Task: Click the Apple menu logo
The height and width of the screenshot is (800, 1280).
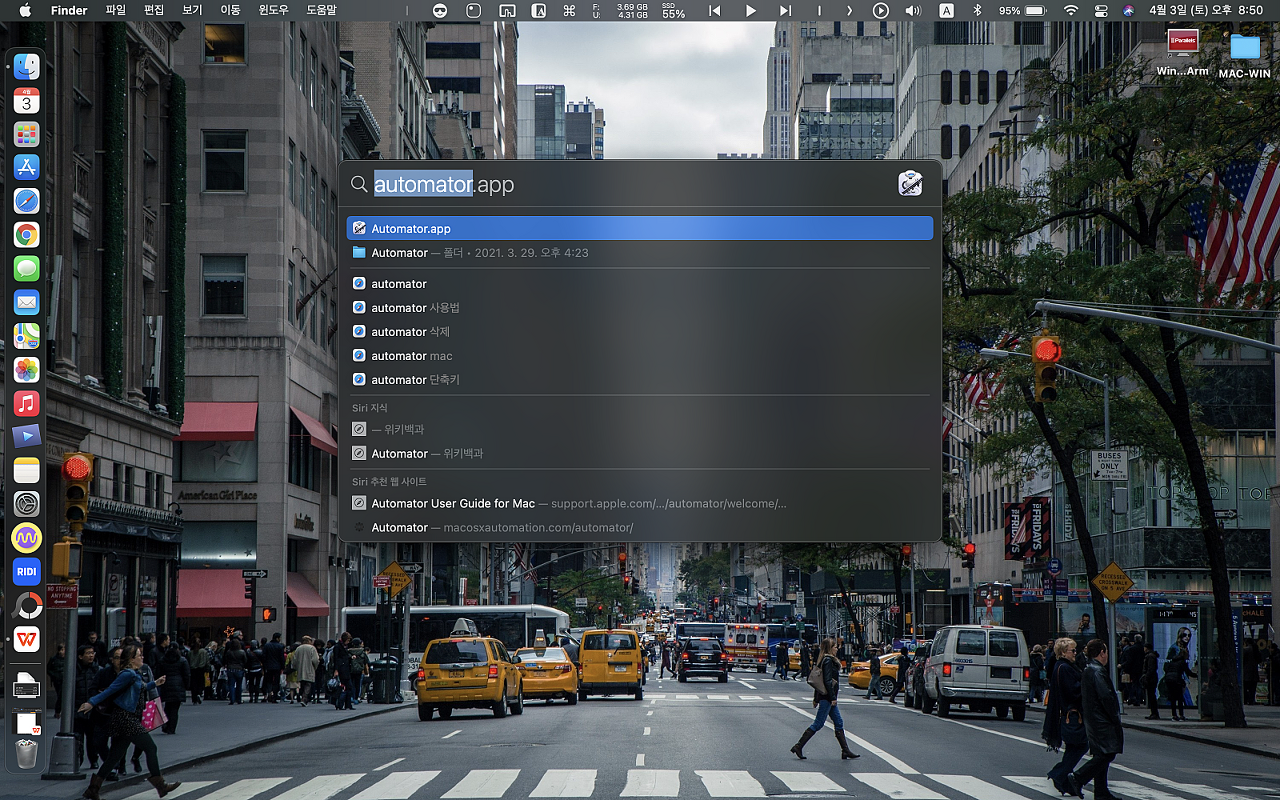Action: point(25,10)
